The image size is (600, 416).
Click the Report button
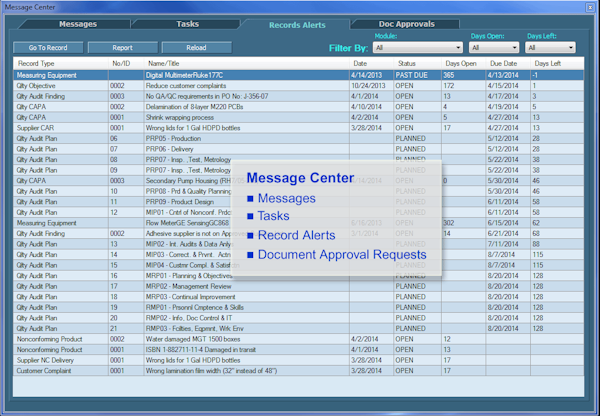[122, 47]
